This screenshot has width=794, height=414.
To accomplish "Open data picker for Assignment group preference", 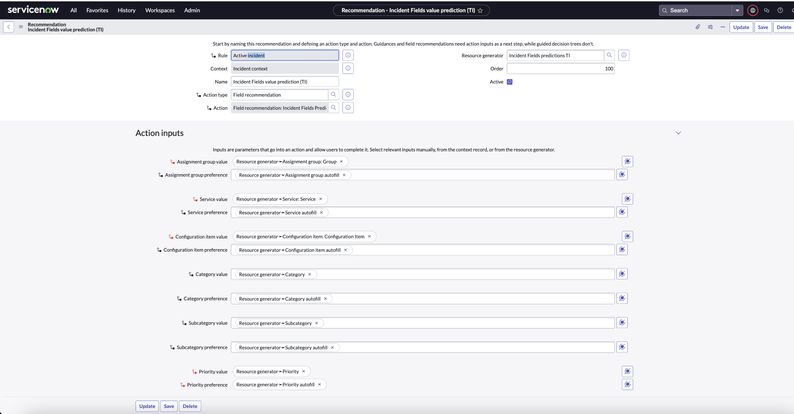I will (x=622, y=175).
